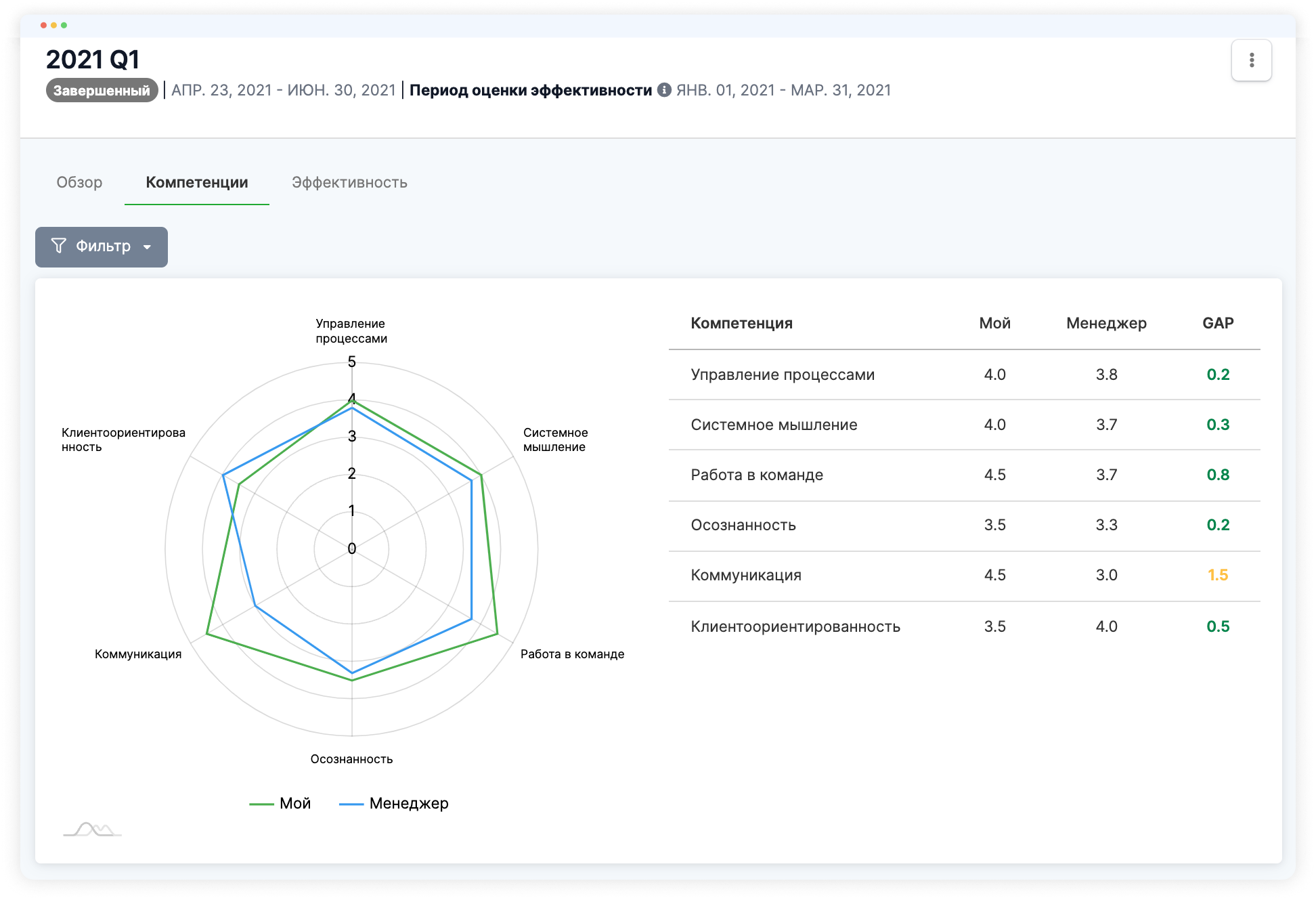Click the Работа в команде radar axis label

(572, 654)
